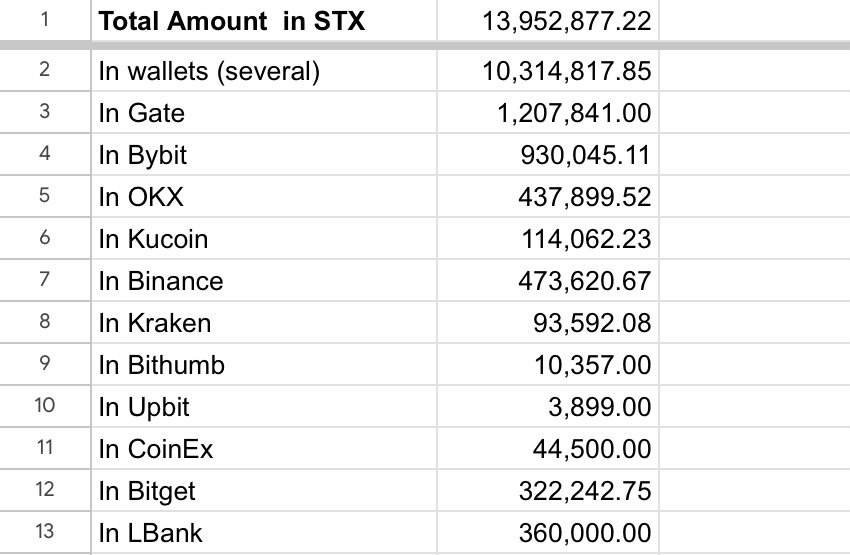Select the In Binance cell
The image size is (850, 555).
click(x=160, y=281)
